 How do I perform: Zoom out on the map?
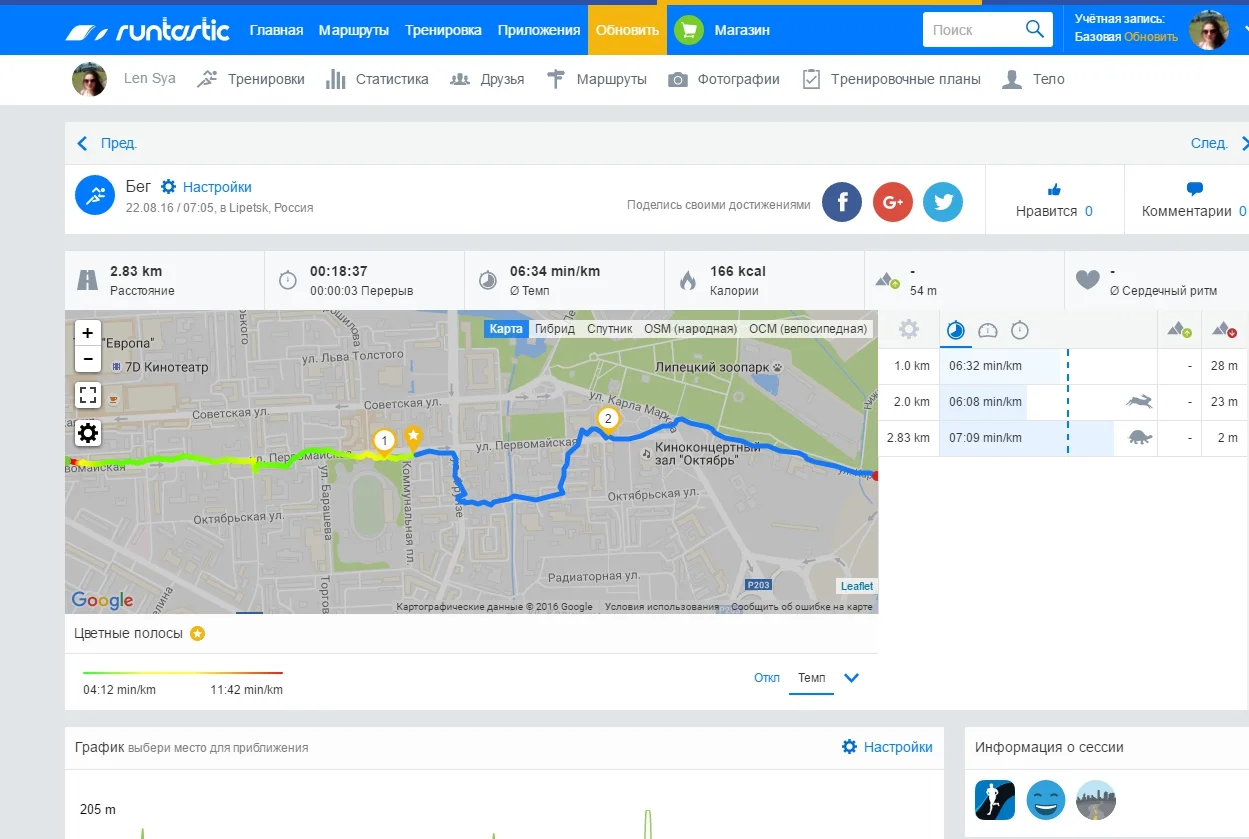click(88, 359)
